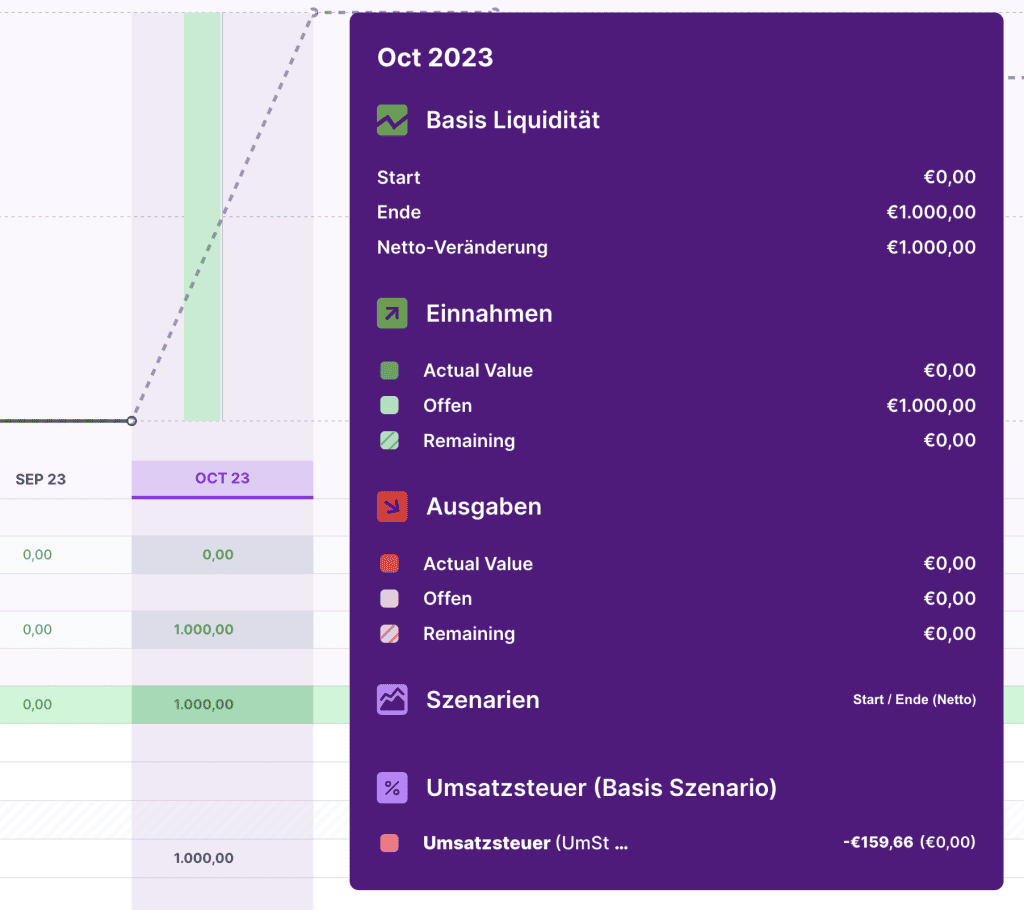Click the Einnahmen Offen light green swatch

click(x=390, y=406)
